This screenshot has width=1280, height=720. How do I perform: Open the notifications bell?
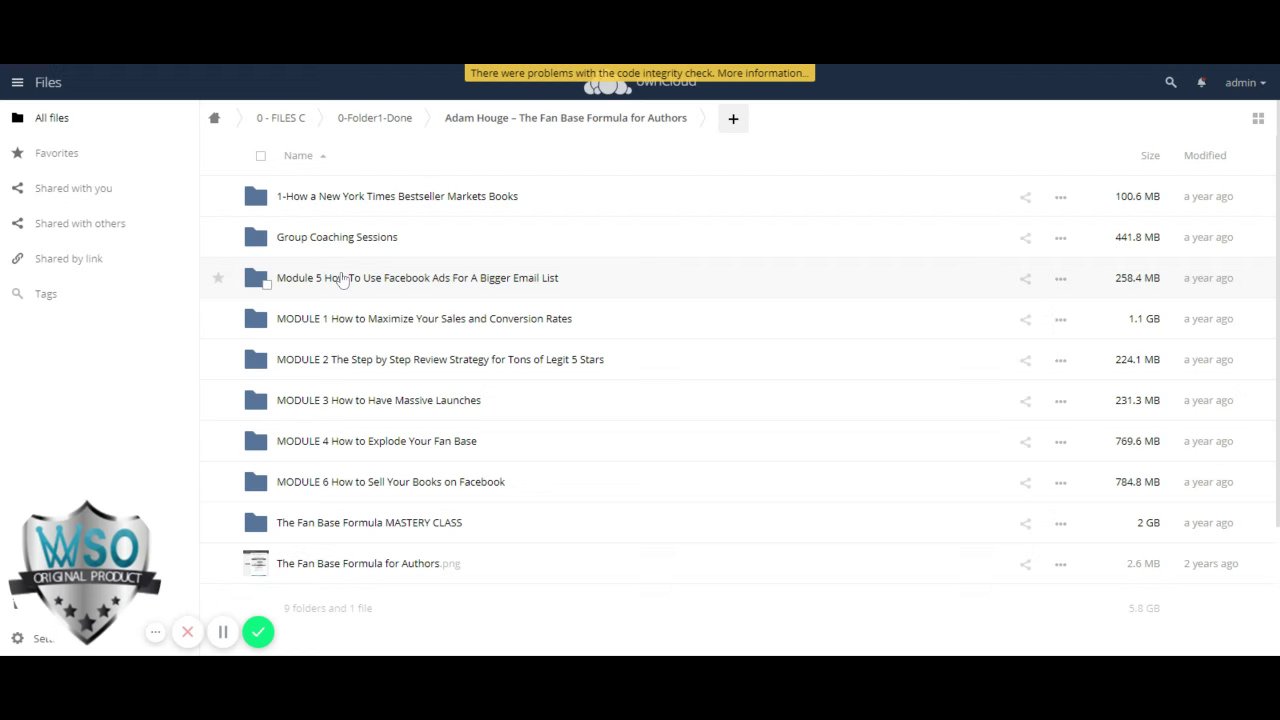click(1201, 83)
